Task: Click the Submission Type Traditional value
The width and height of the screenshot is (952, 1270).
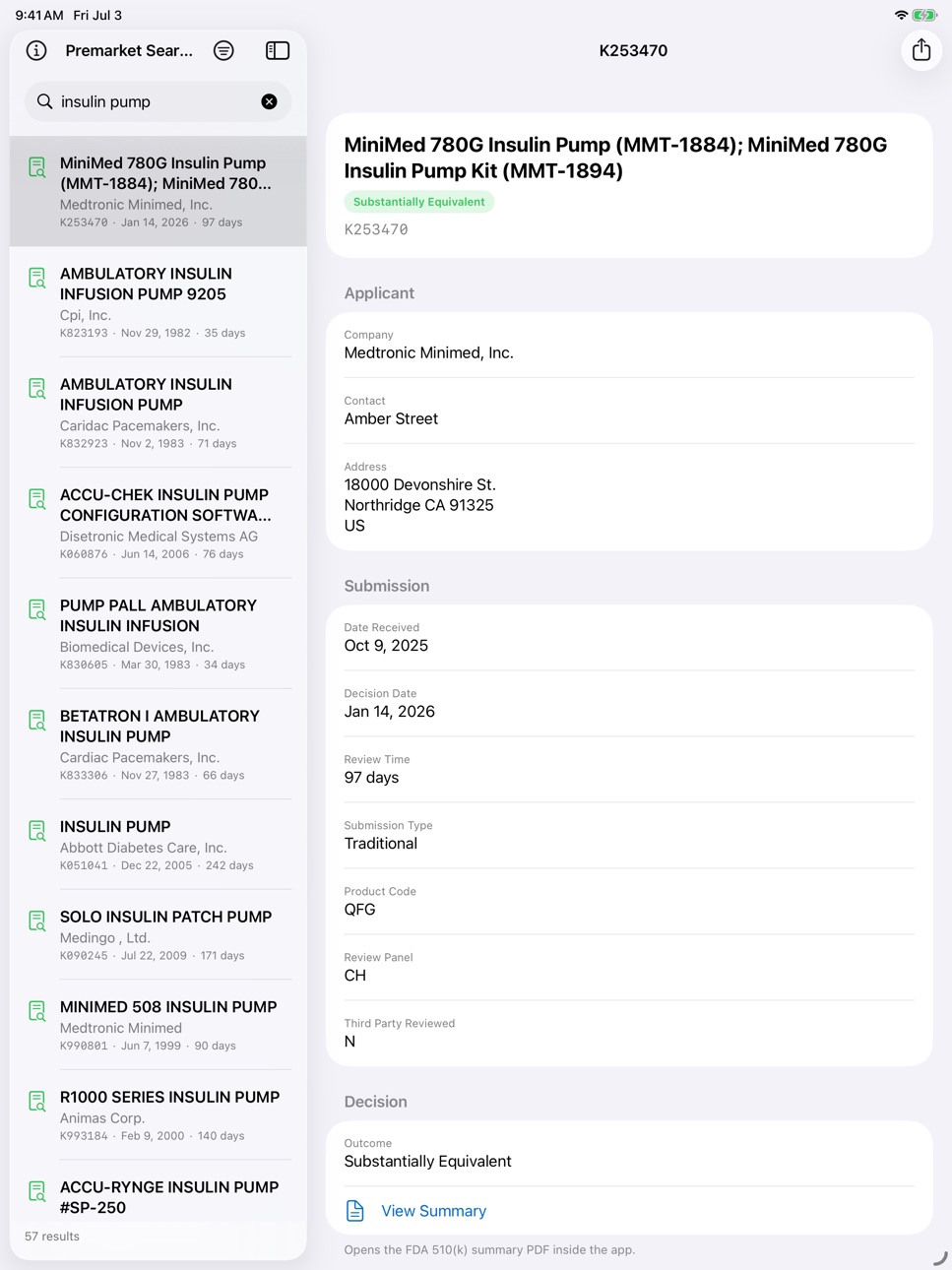Action: pyautogui.click(x=380, y=844)
